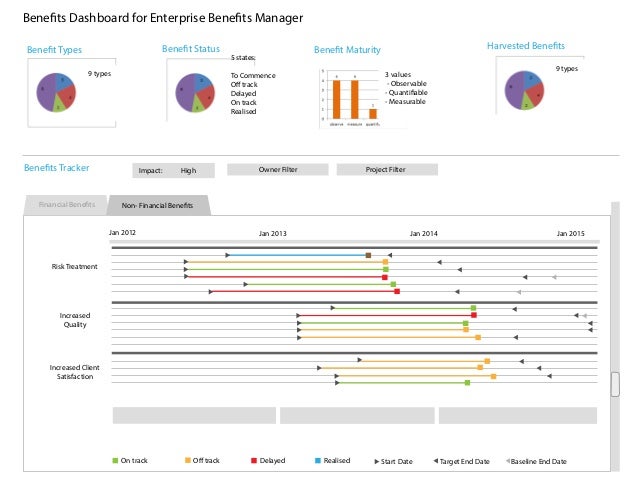This screenshot has height=479, width=638.
Task: Click the start arrow of the blue Risk Treatment bar
Action: click(x=228, y=255)
